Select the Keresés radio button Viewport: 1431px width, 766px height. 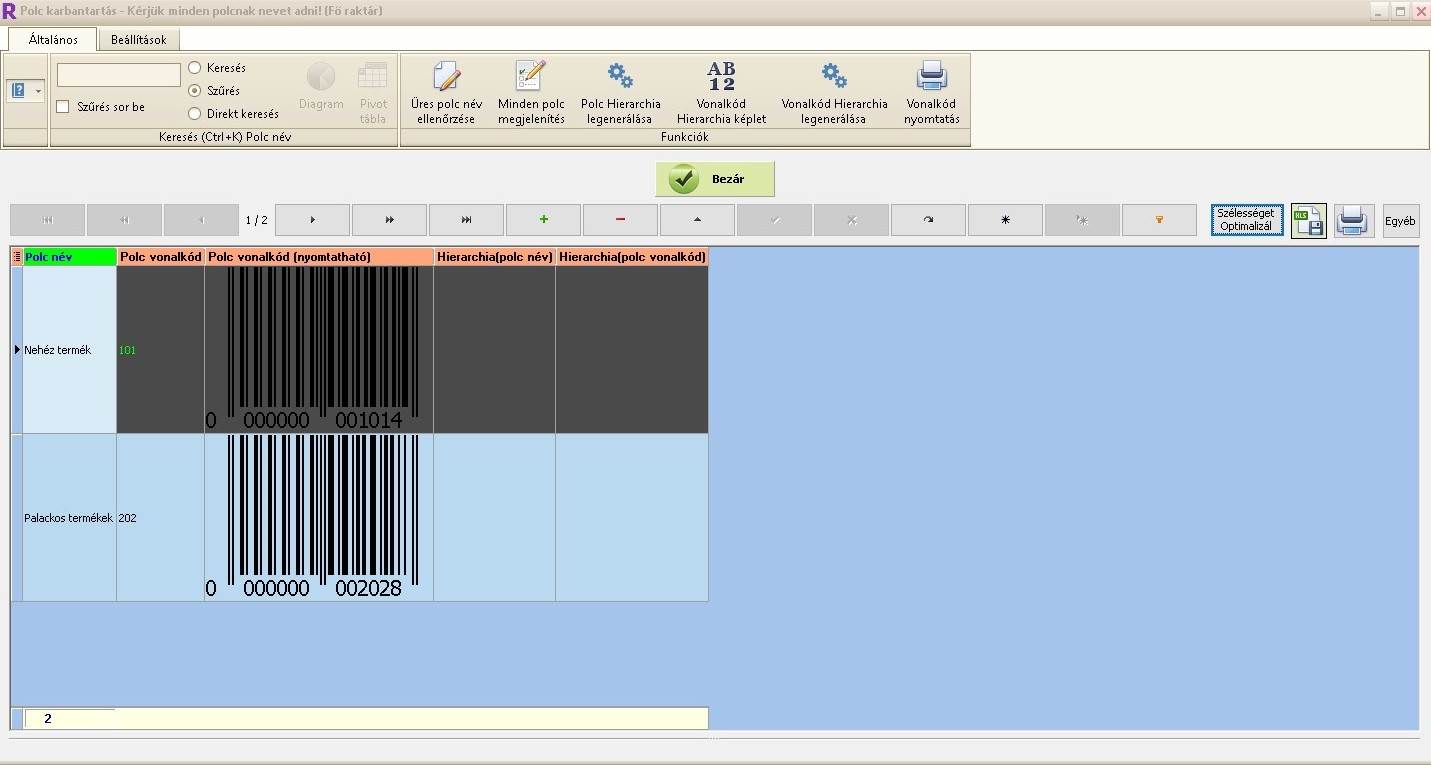point(195,68)
